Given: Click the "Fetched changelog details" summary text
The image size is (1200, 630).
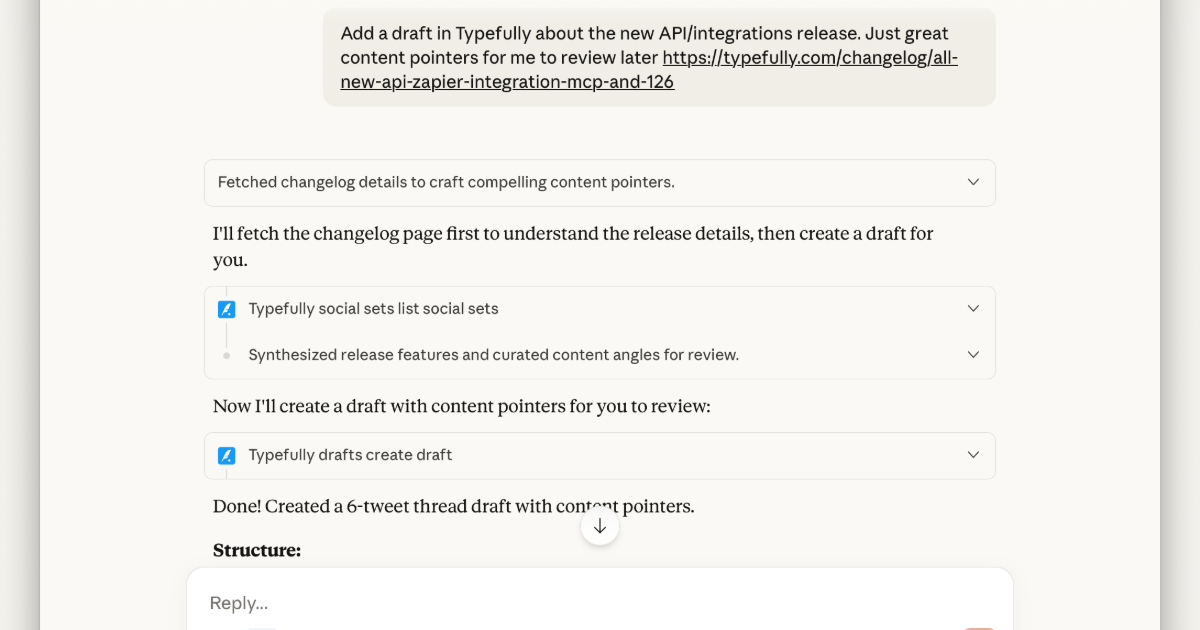Looking at the screenshot, I should click(446, 182).
